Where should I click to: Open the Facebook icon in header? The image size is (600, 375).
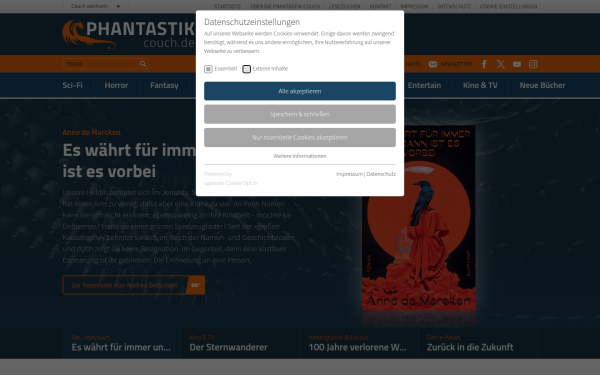tap(484, 64)
